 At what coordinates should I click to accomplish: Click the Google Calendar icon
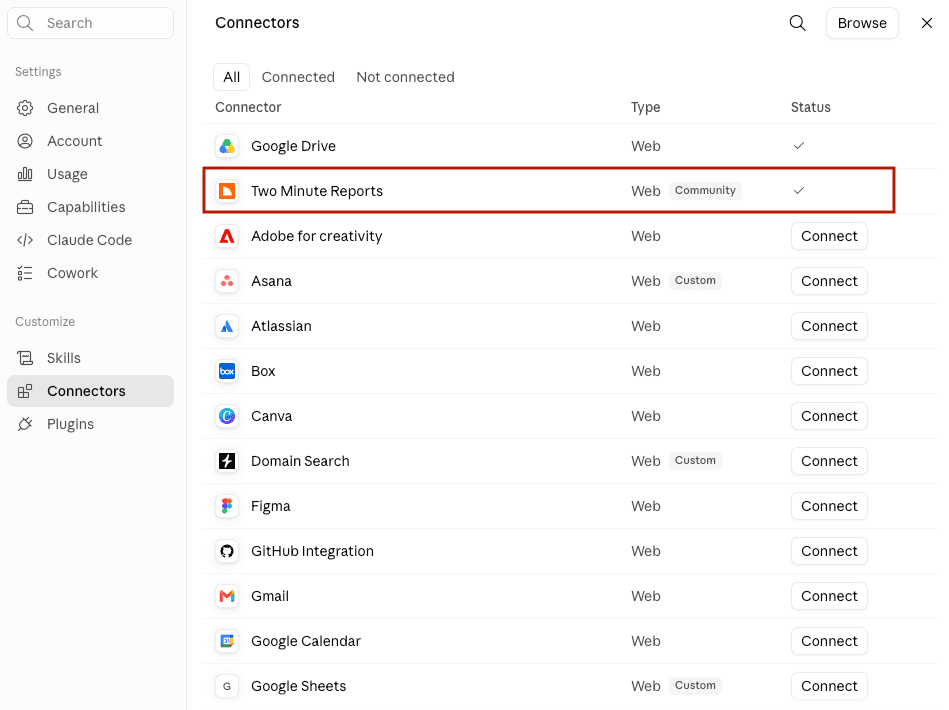click(227, 641)
